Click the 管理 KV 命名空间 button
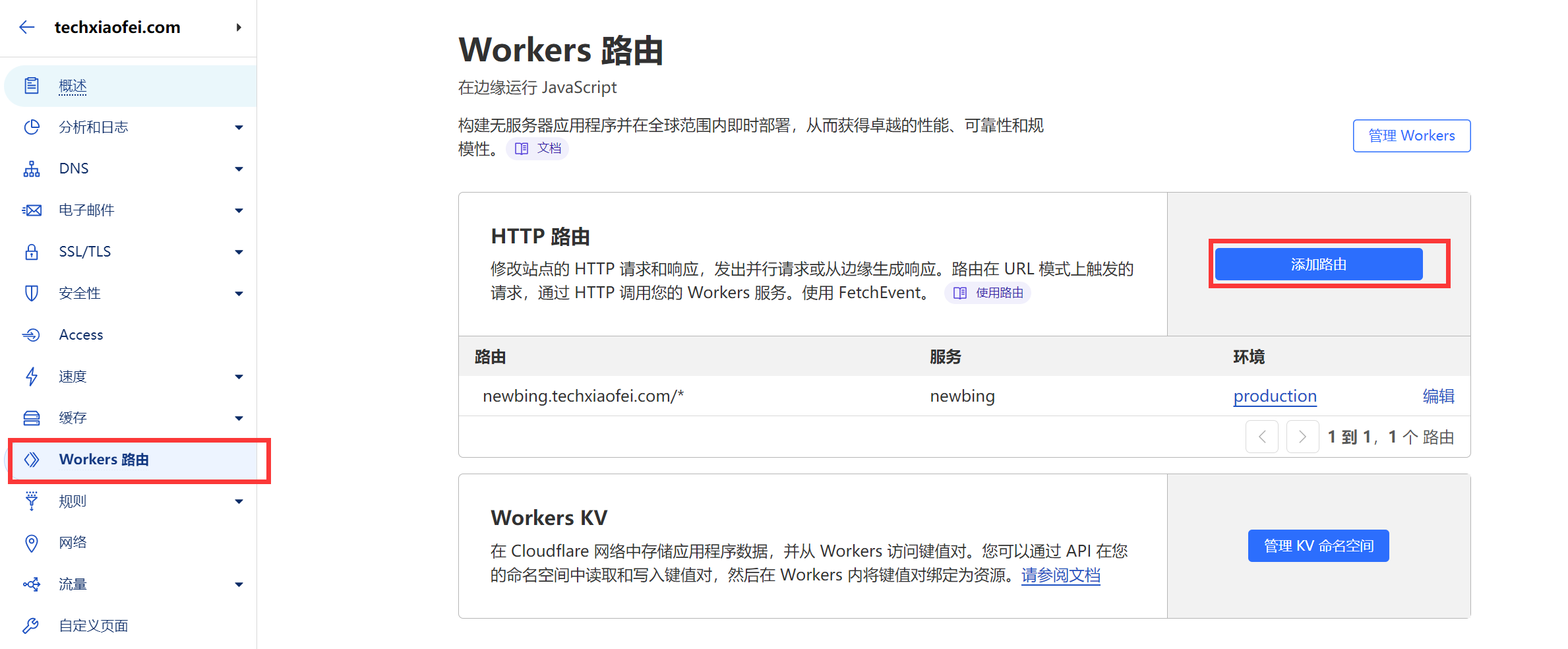The width and height of the screenshot is (1568, 649). tap(1319, 546)
